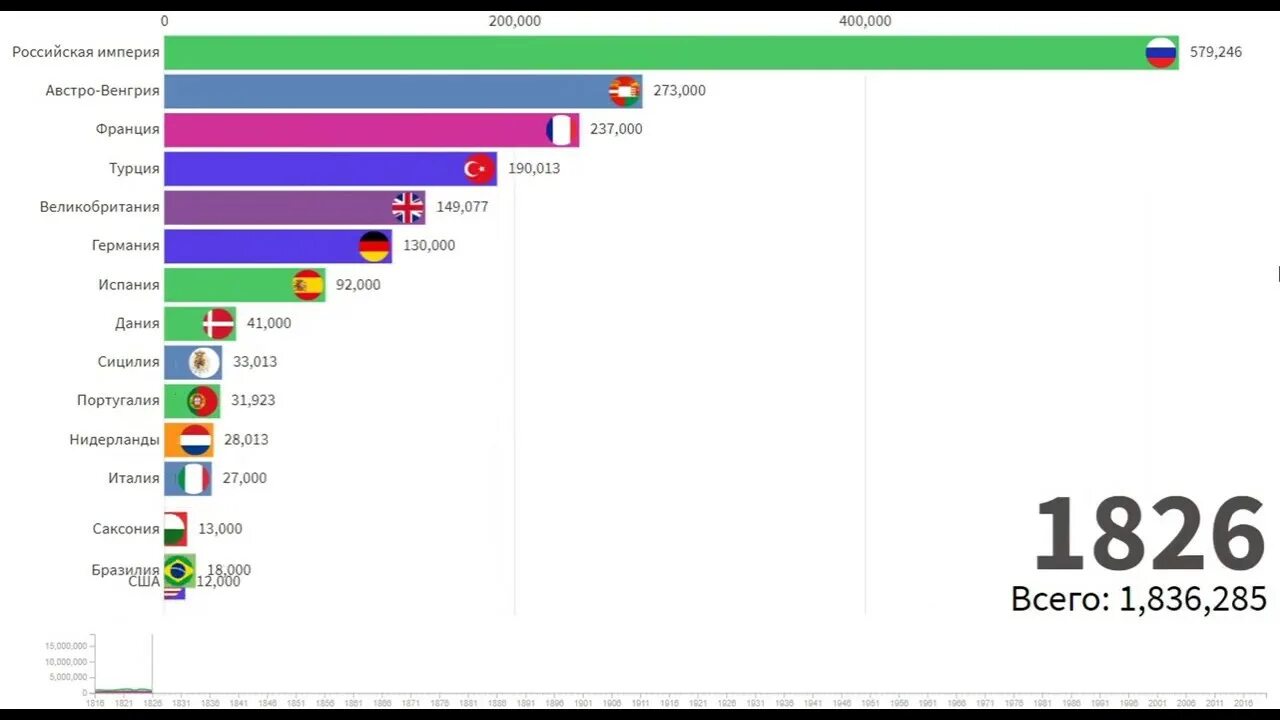Viewport: 1280px width, 720px height.
Task: Click the value 149,077
Action: [x=462, y=207]
